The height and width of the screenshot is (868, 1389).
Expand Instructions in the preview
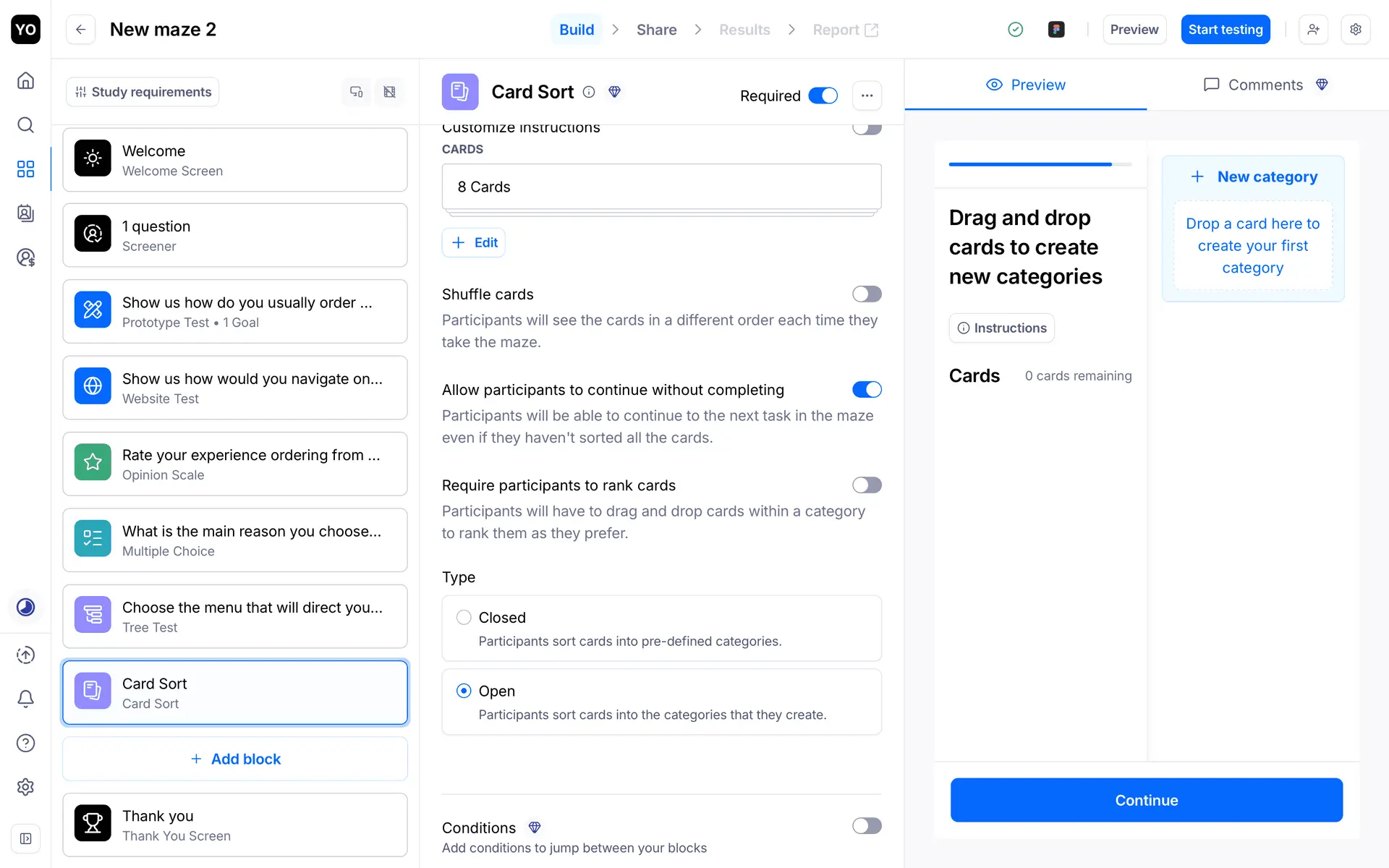(x=1001, y=328)
